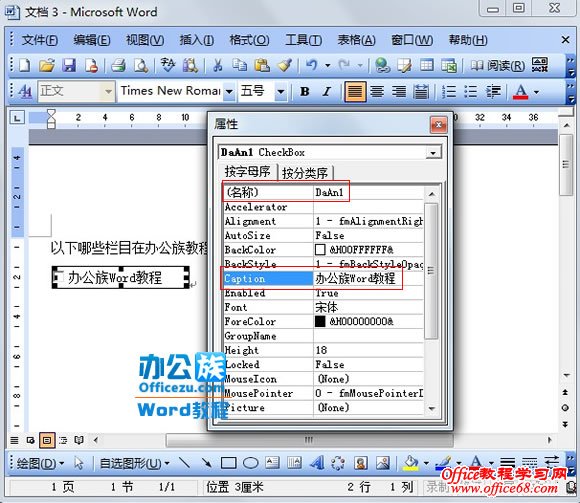
Task: Open the 插入(I) menu
Action: tap(196, 40)
